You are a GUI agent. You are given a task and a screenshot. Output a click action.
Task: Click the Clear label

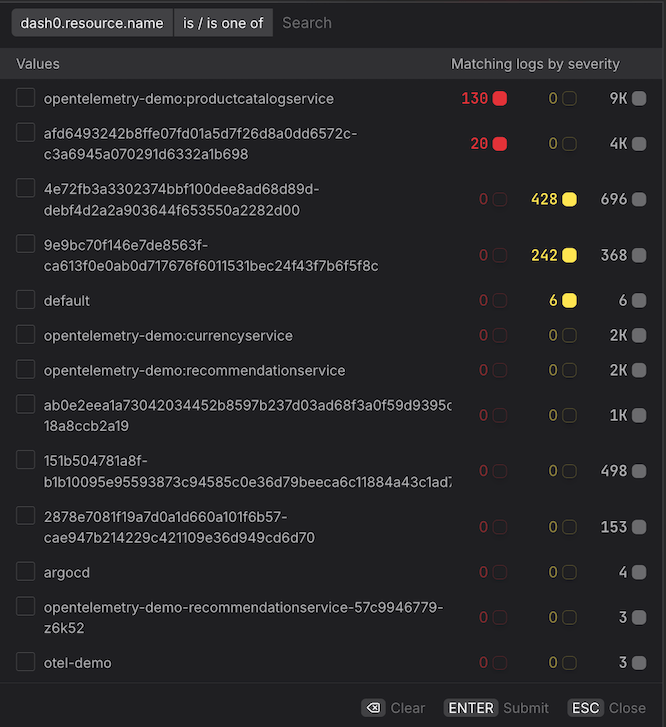coord(408,708)
